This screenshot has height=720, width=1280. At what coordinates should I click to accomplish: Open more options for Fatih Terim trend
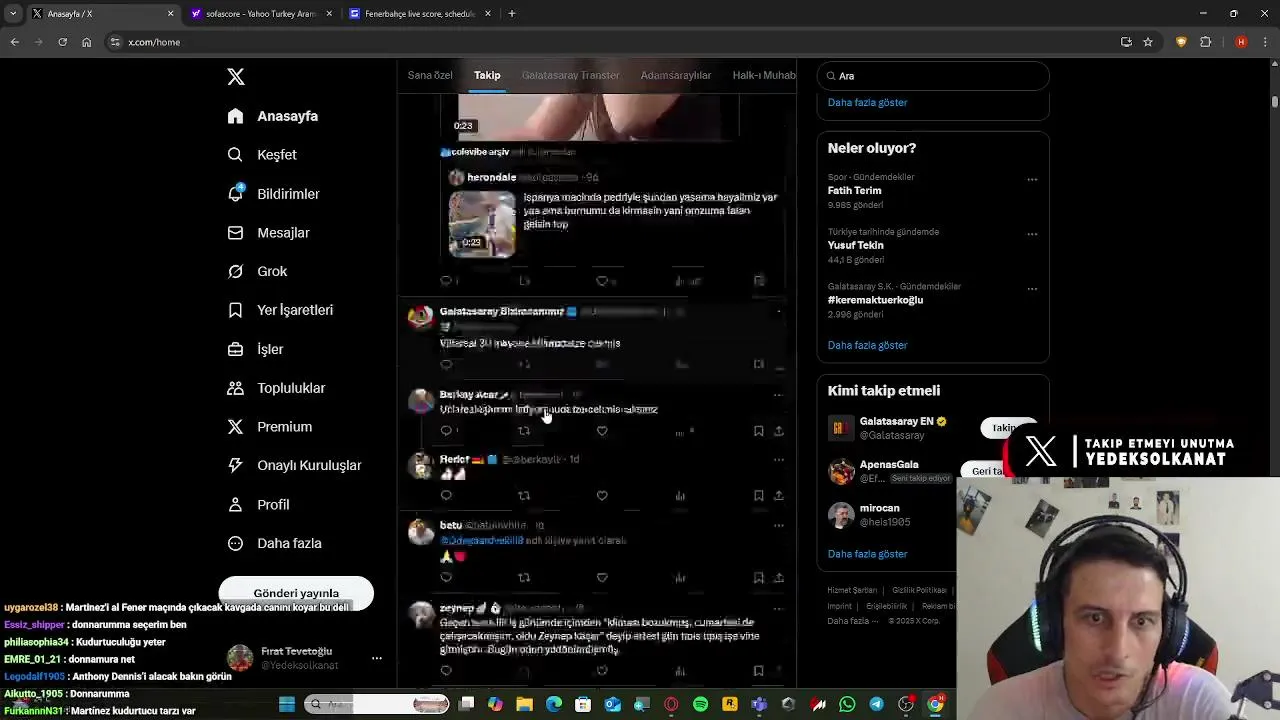pos(1032,180)
